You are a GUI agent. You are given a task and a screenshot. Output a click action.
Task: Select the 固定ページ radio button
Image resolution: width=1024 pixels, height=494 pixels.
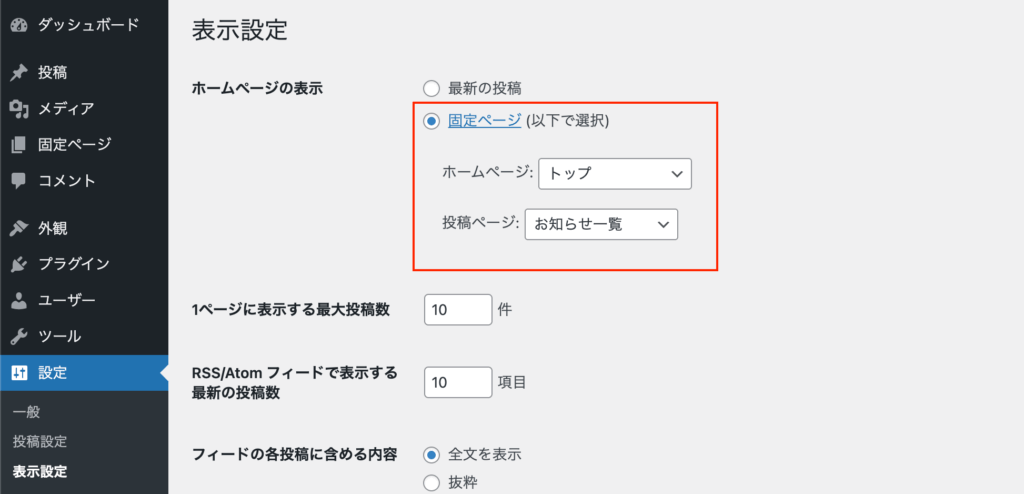click(432, 121)
